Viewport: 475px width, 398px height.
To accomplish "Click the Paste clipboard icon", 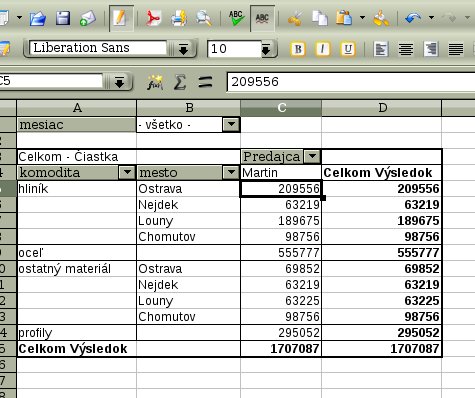I will pos(344,18).
